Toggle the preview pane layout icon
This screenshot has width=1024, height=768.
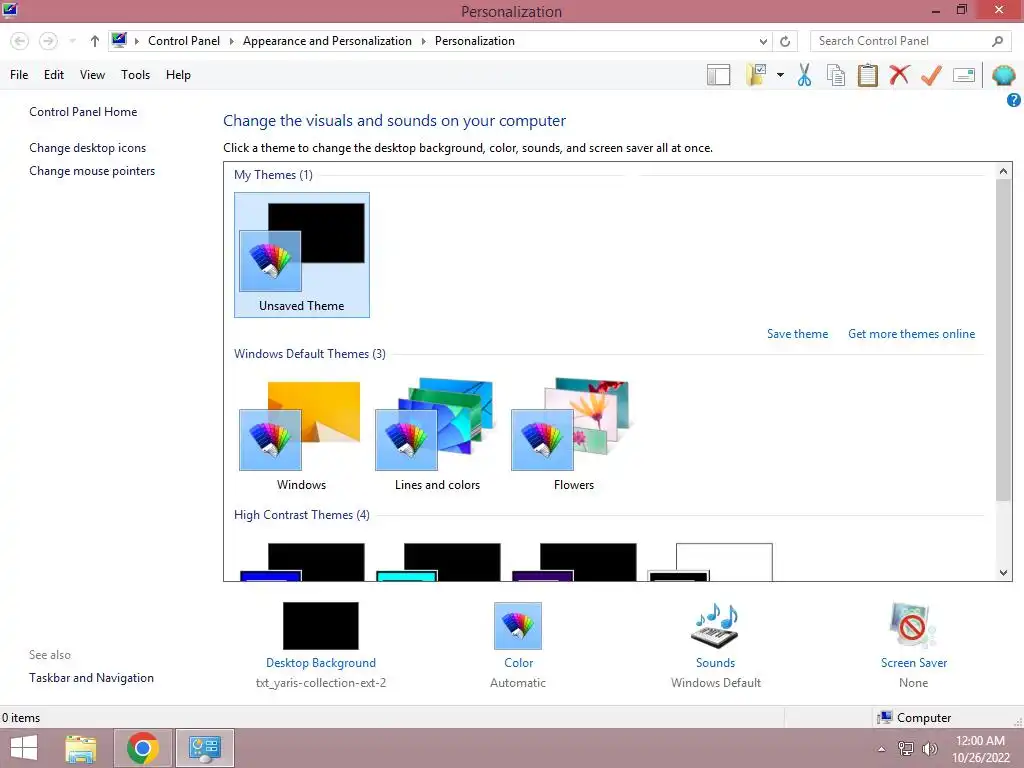(718, 74)
